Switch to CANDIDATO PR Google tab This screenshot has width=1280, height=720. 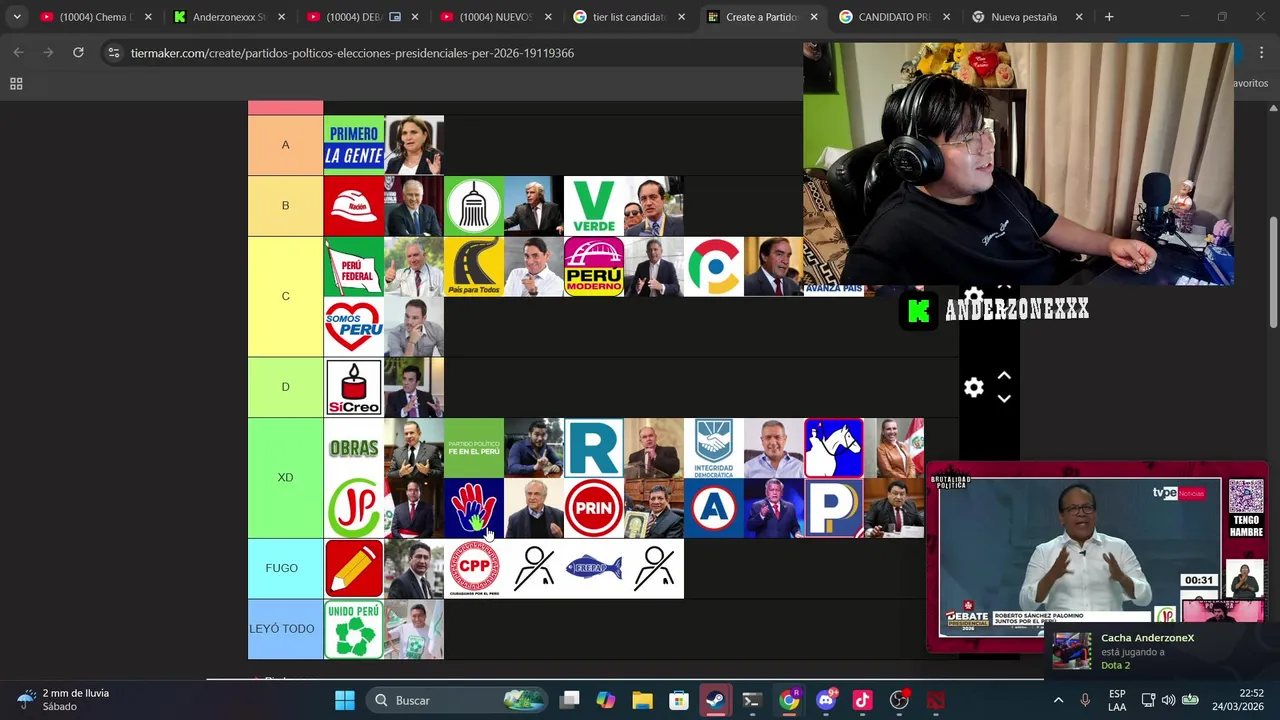coord(895,17)
